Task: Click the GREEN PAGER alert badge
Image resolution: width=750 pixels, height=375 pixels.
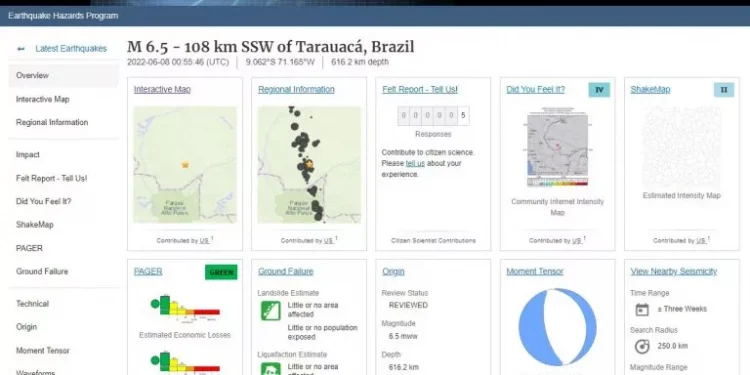Action: [221, 272]
